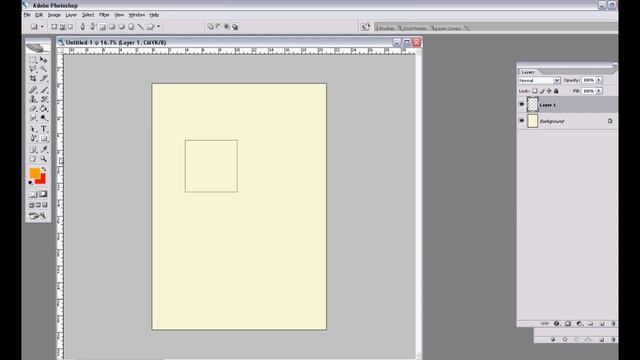
Task: Switch to Quick Mask mode
Action: tap(43, 194)
